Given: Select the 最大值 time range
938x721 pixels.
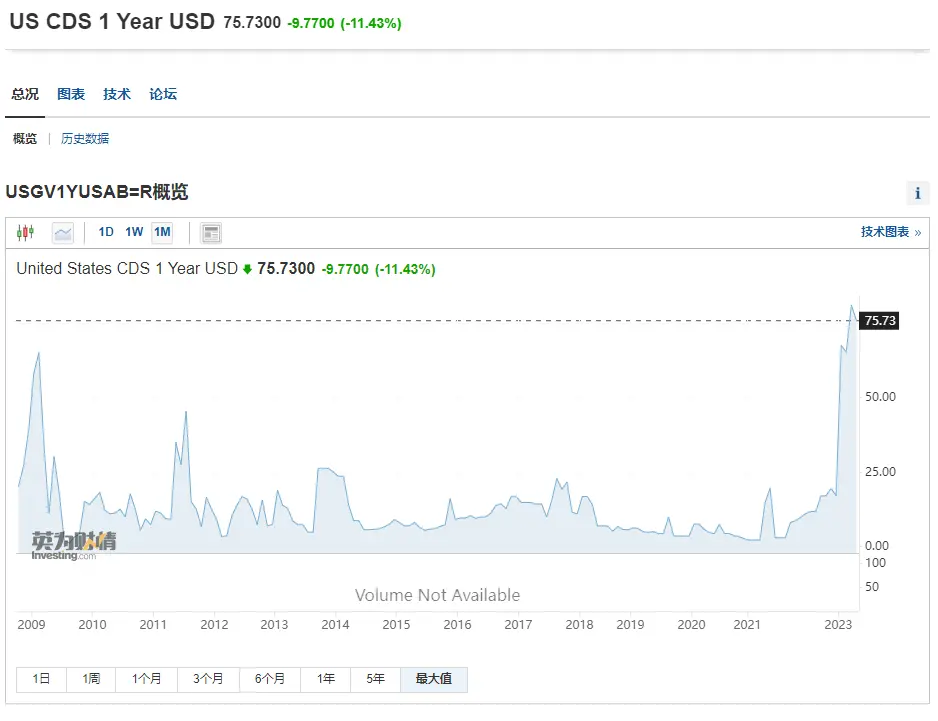Looking at the screenshot, I should click(434, 679).
